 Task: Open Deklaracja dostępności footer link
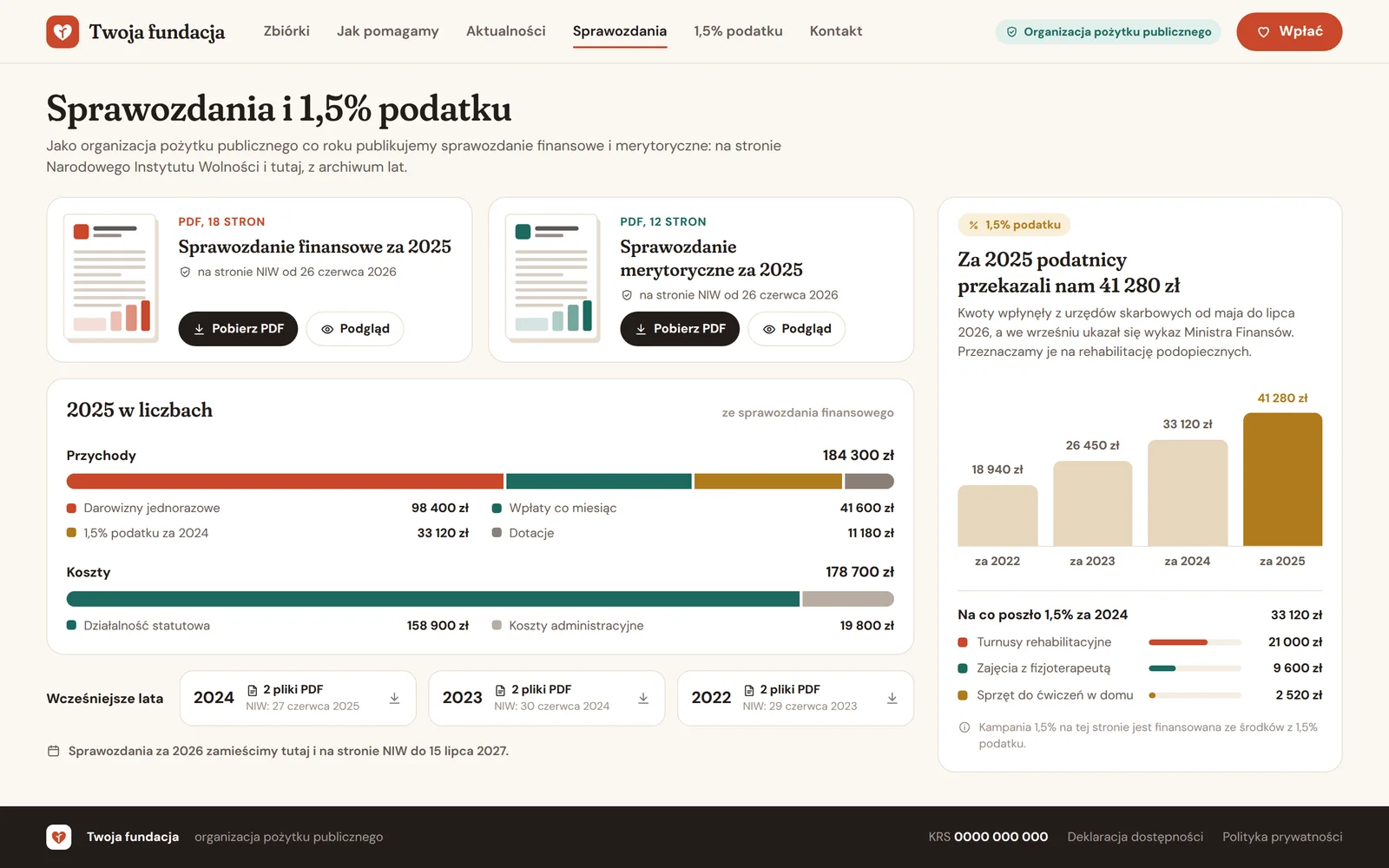(x=1136, y=837)
